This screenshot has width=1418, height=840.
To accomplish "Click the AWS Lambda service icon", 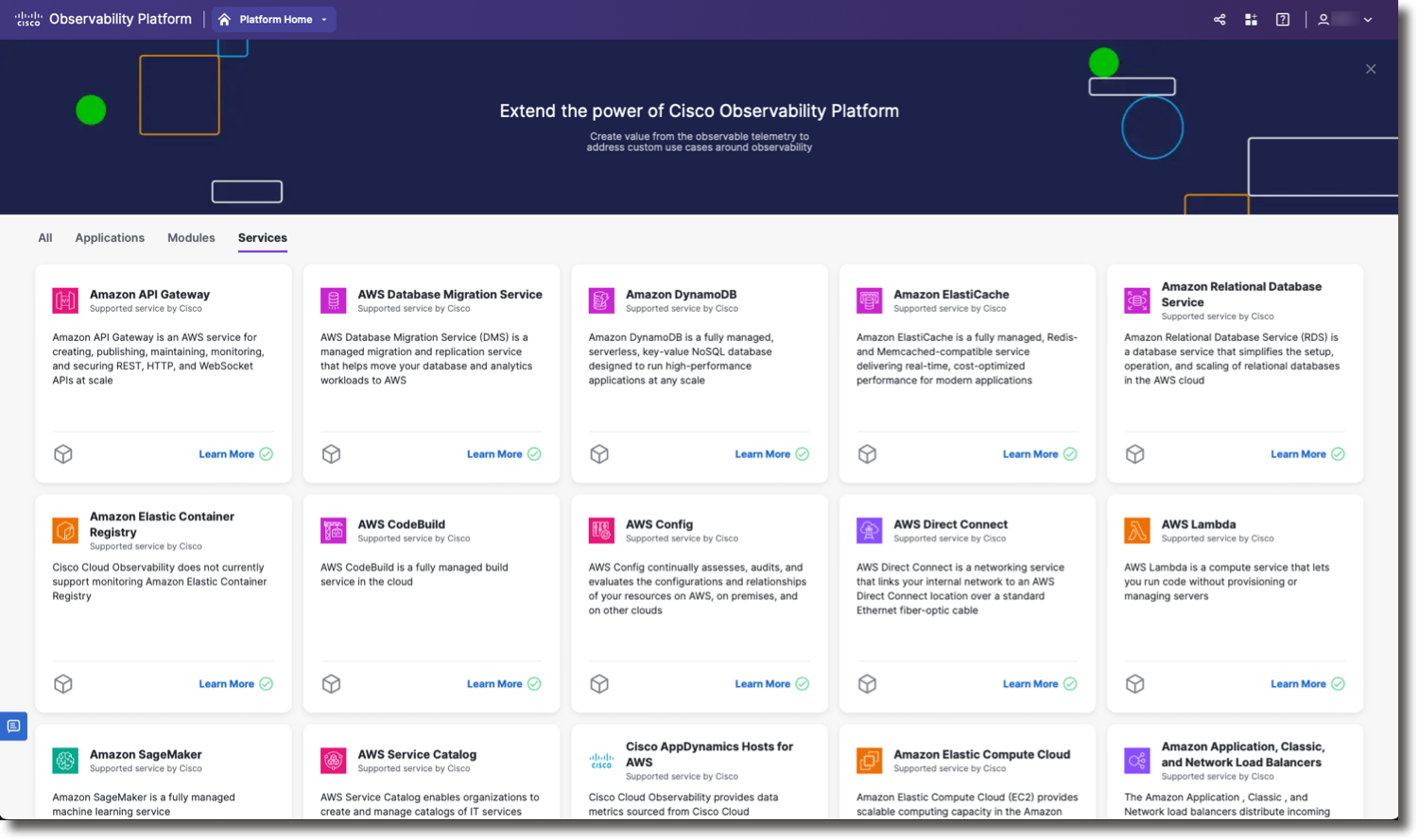I will coord(1137,531).
